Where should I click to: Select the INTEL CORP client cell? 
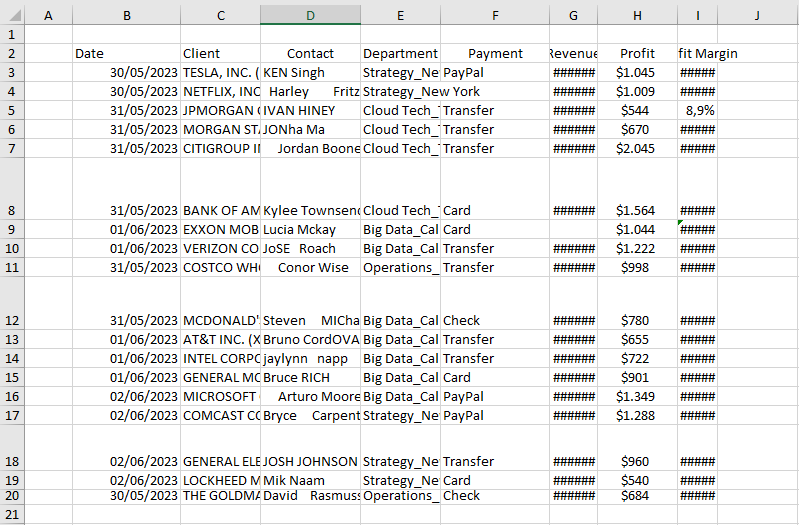point(220,358)
